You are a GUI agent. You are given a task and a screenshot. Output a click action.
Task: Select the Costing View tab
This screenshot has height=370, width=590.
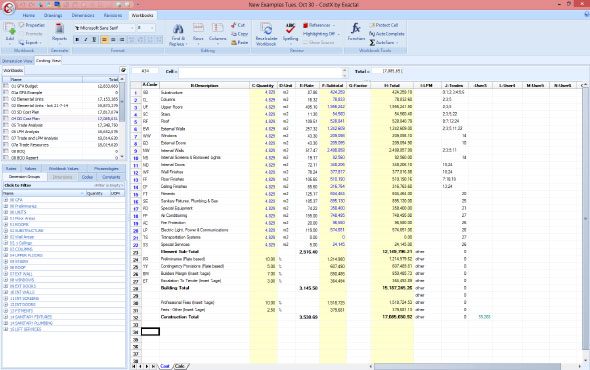pos(48,61)
